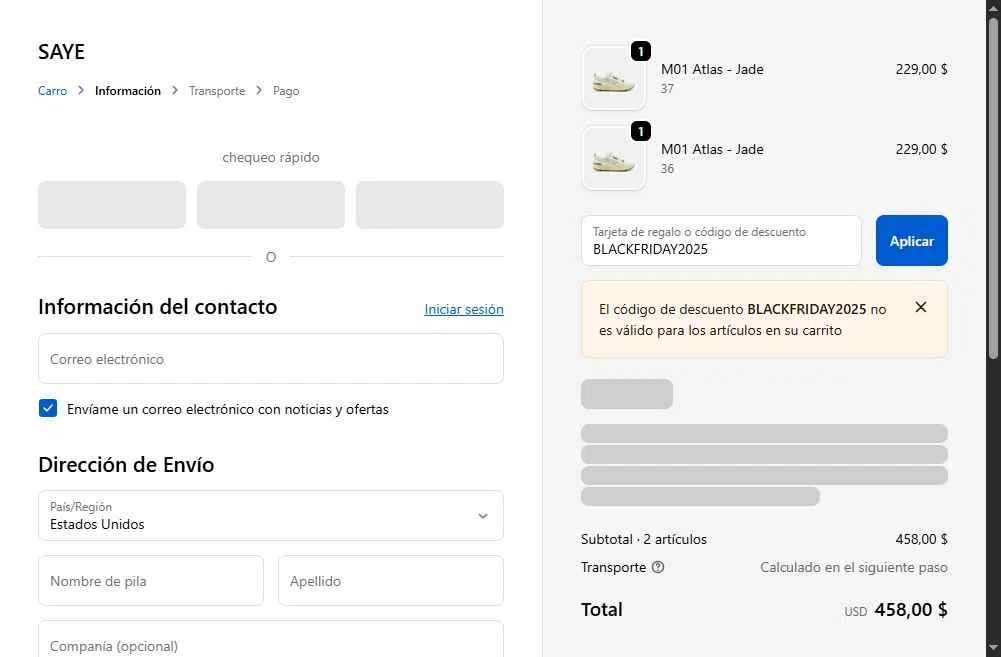Dismiss the invalid discount code alert
The height and width of the screenshot is (657, 1001).
click(x=921, y=307)
